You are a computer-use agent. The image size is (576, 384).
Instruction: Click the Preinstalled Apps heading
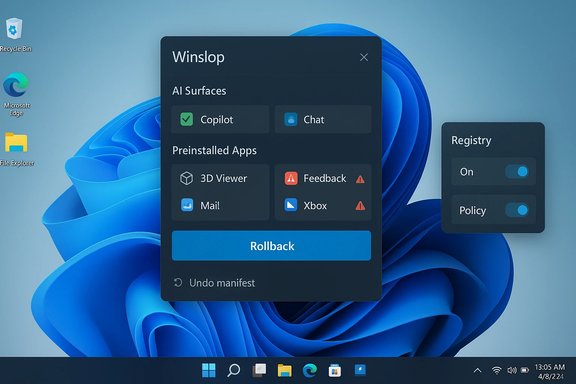coord(215,151)
